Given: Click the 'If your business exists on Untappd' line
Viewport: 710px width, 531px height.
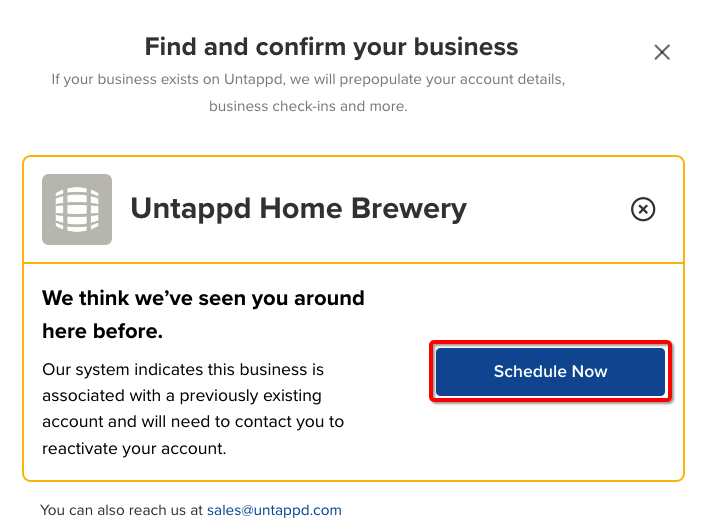Looking at the screenshot, I should point(308,80).
